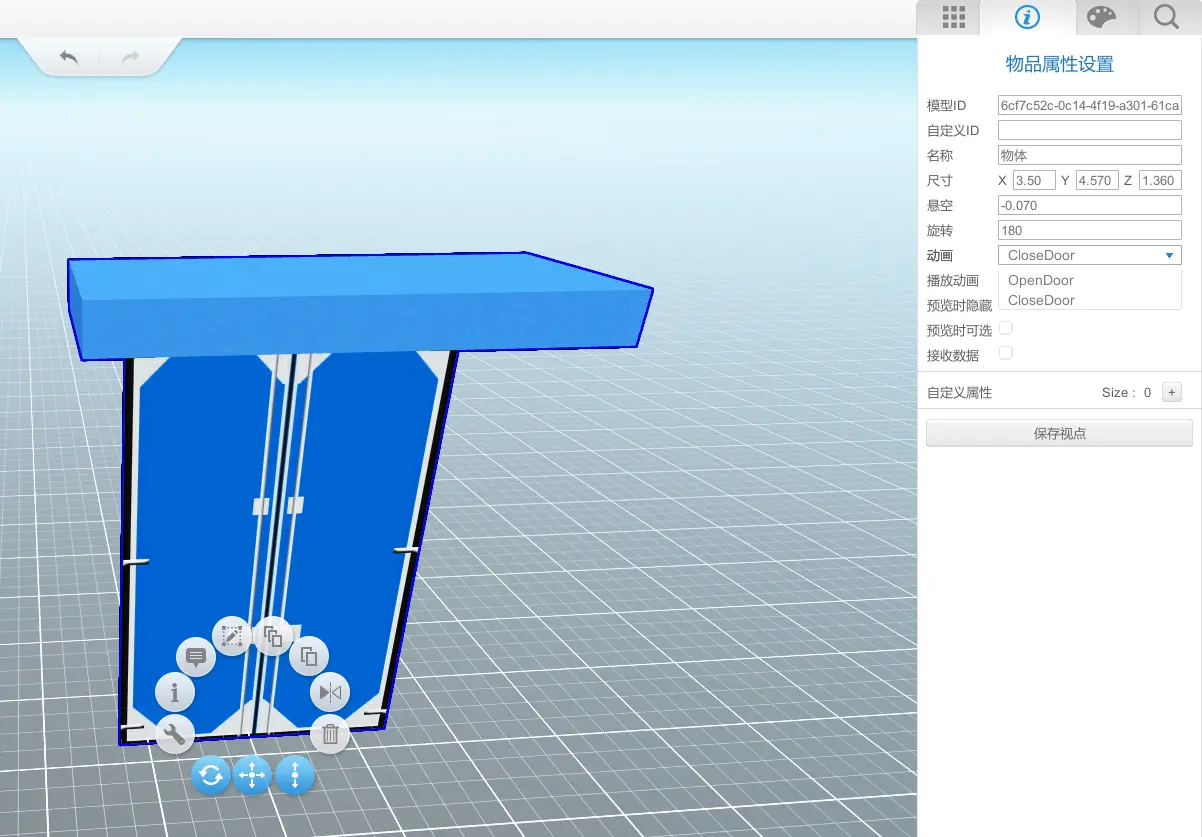Click the Z size field 1.360
The height and width of the screenshot is (837, 1202).
[x=1160, y=180]
